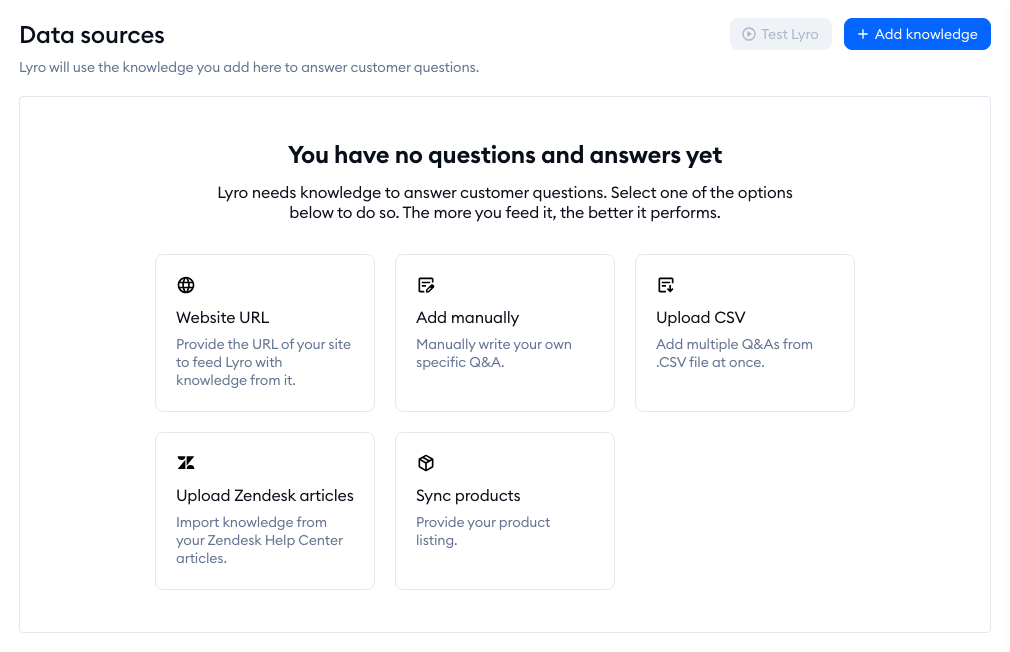Click the Data sources page heading

coord(92,35)
